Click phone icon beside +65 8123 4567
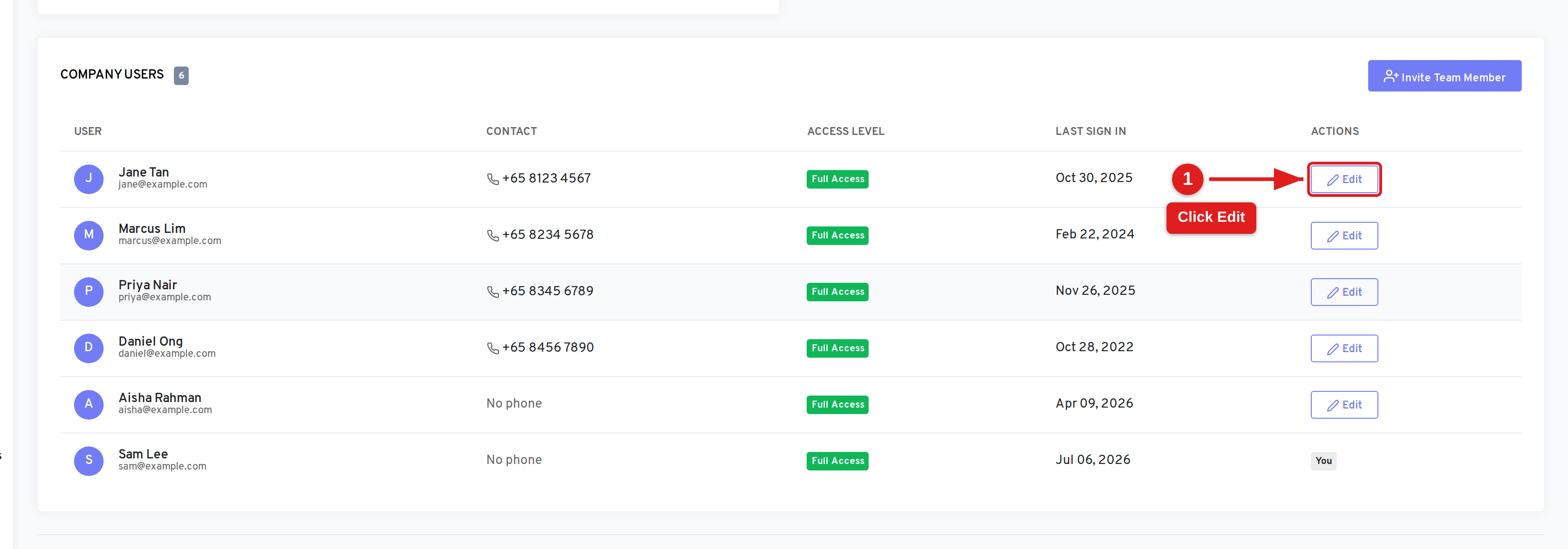1568x549 pixels. tap(493, 179)
